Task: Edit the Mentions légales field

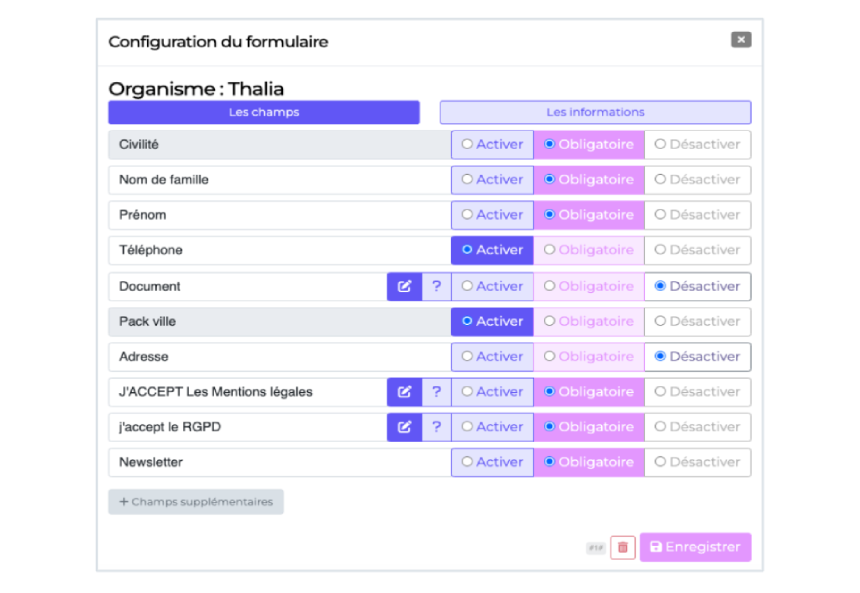Action: [404, 392]
